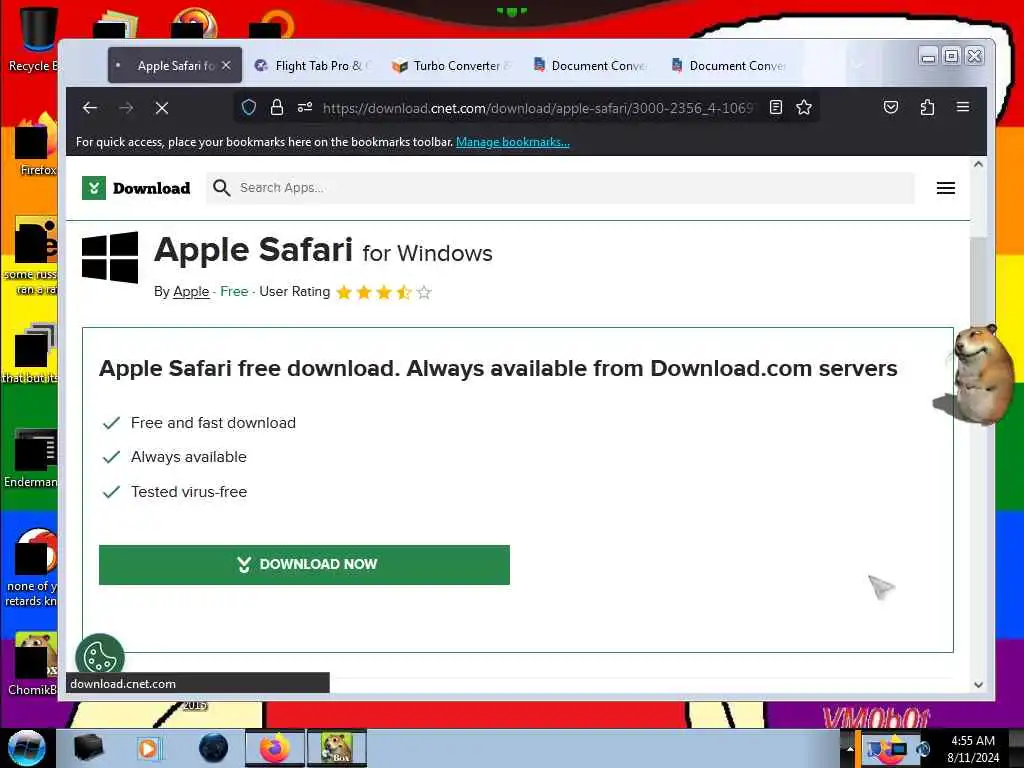1024x768 pixels.
Task: Click the 'Always available' list item
Action: (189, 457)
